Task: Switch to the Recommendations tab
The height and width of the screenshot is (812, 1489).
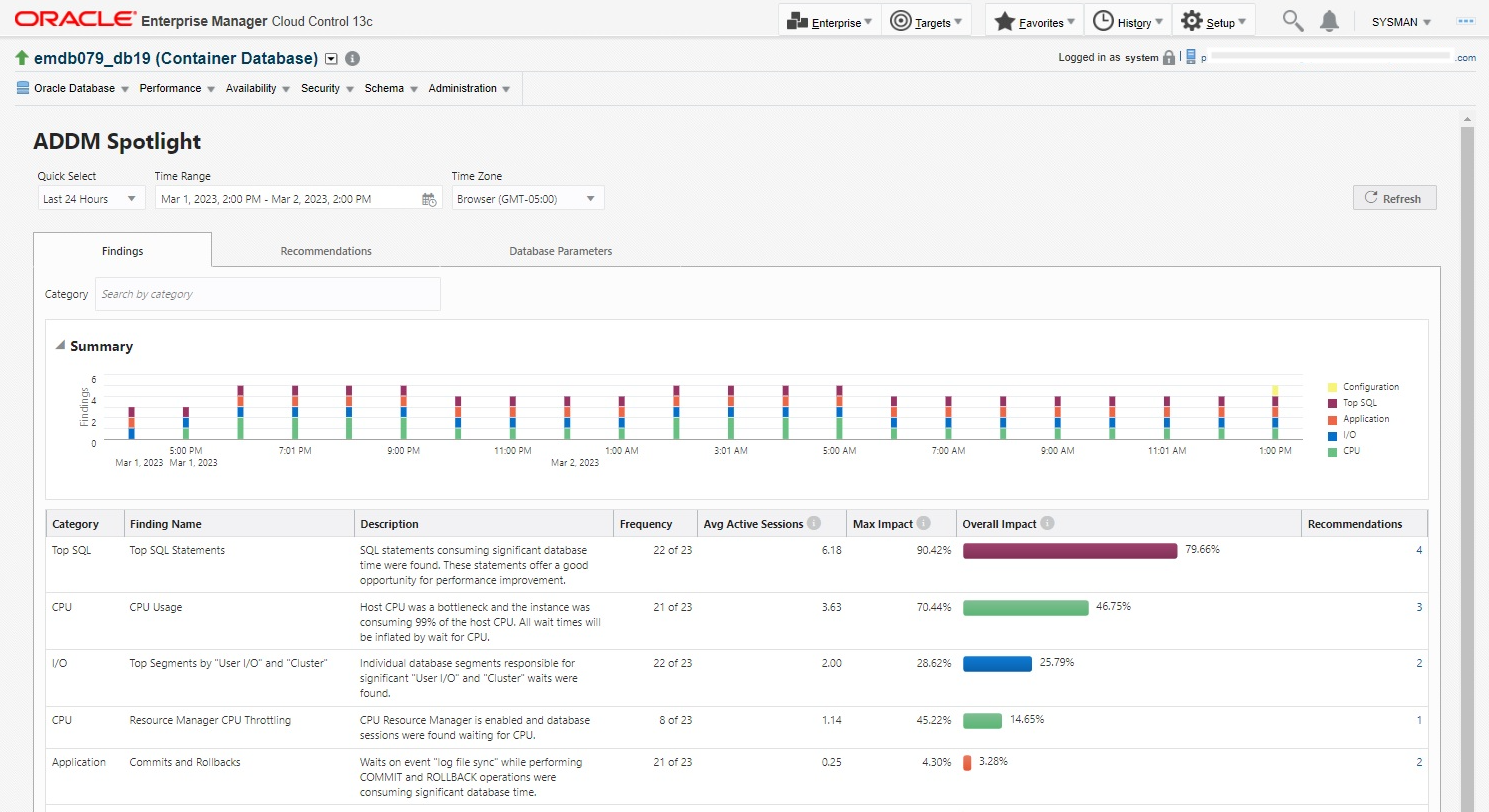Action: click(x=326, y=251)
